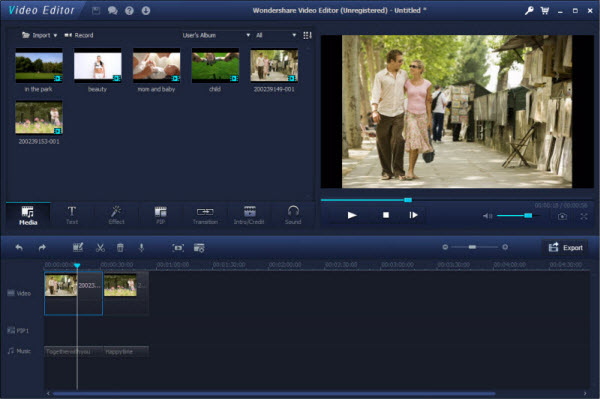Click the Export button
This screenshot has height=399, width=600.
566,248
